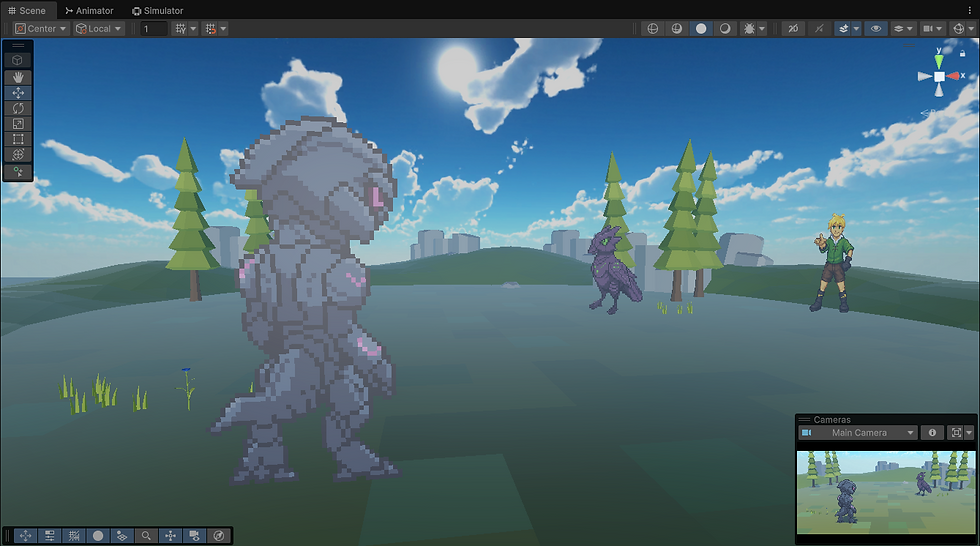Viewport: 980px width, 546px height.
Task: Expand the gizmos dropdown arrow
Action: pos(971,29)
